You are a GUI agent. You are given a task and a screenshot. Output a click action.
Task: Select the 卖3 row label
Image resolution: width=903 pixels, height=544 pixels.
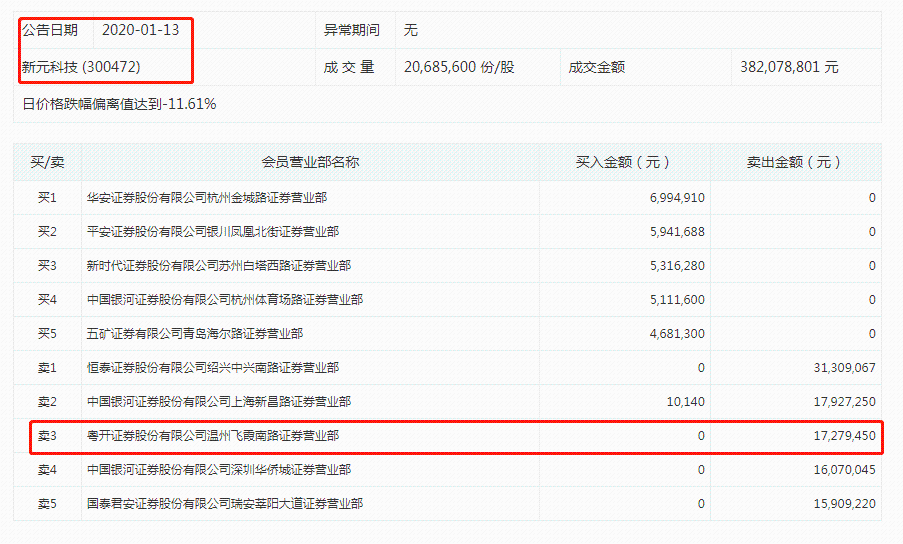click(x=47, y=436)
